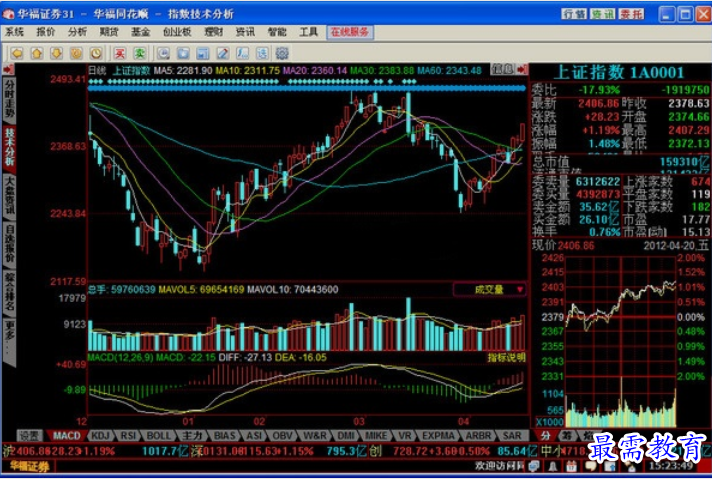Open the 理财 menu
The width and height of the screenshot is (712, 479).
(x=213, y=32)
